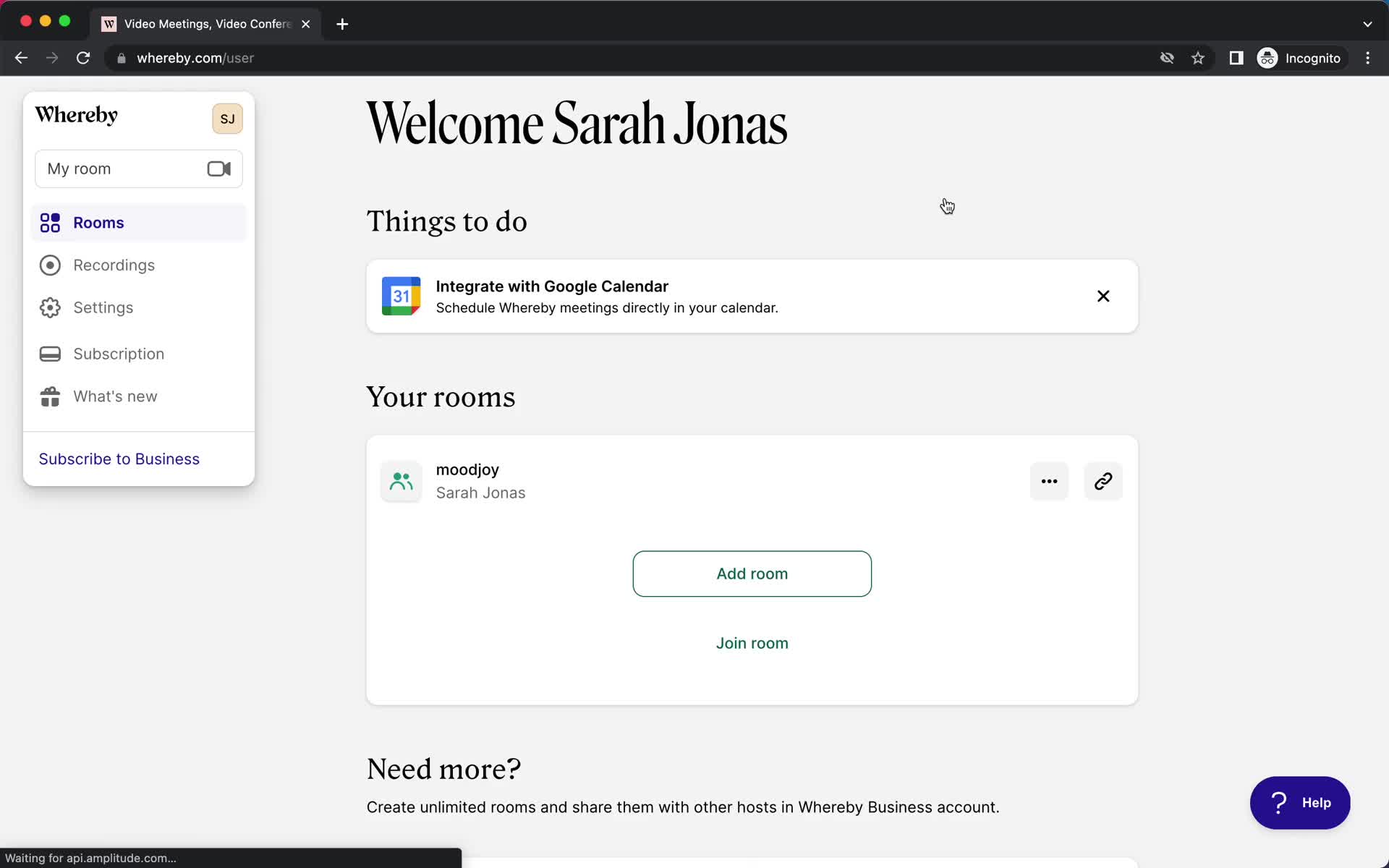
Task: Dismiss the Google Calendar suggestion
Action: (1103, 296)
